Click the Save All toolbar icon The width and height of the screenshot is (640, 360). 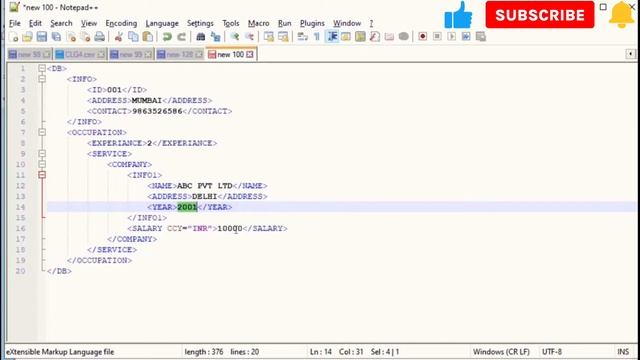[56, 37]
